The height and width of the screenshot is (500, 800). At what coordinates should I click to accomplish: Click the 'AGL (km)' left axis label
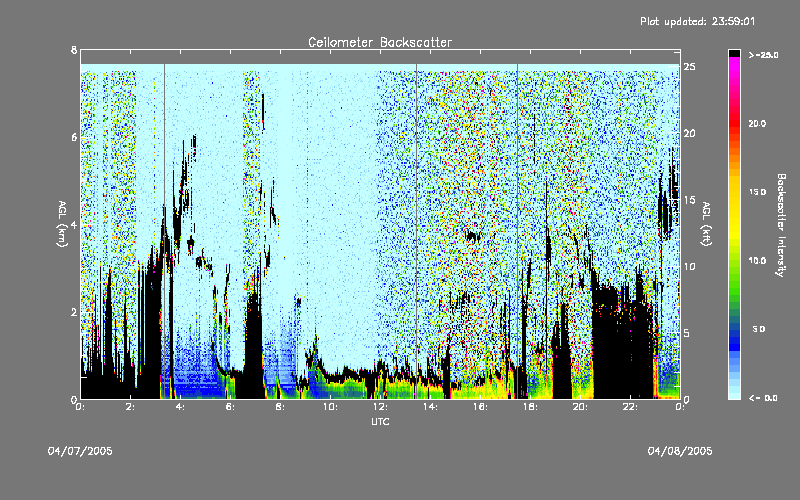point(62,224)
